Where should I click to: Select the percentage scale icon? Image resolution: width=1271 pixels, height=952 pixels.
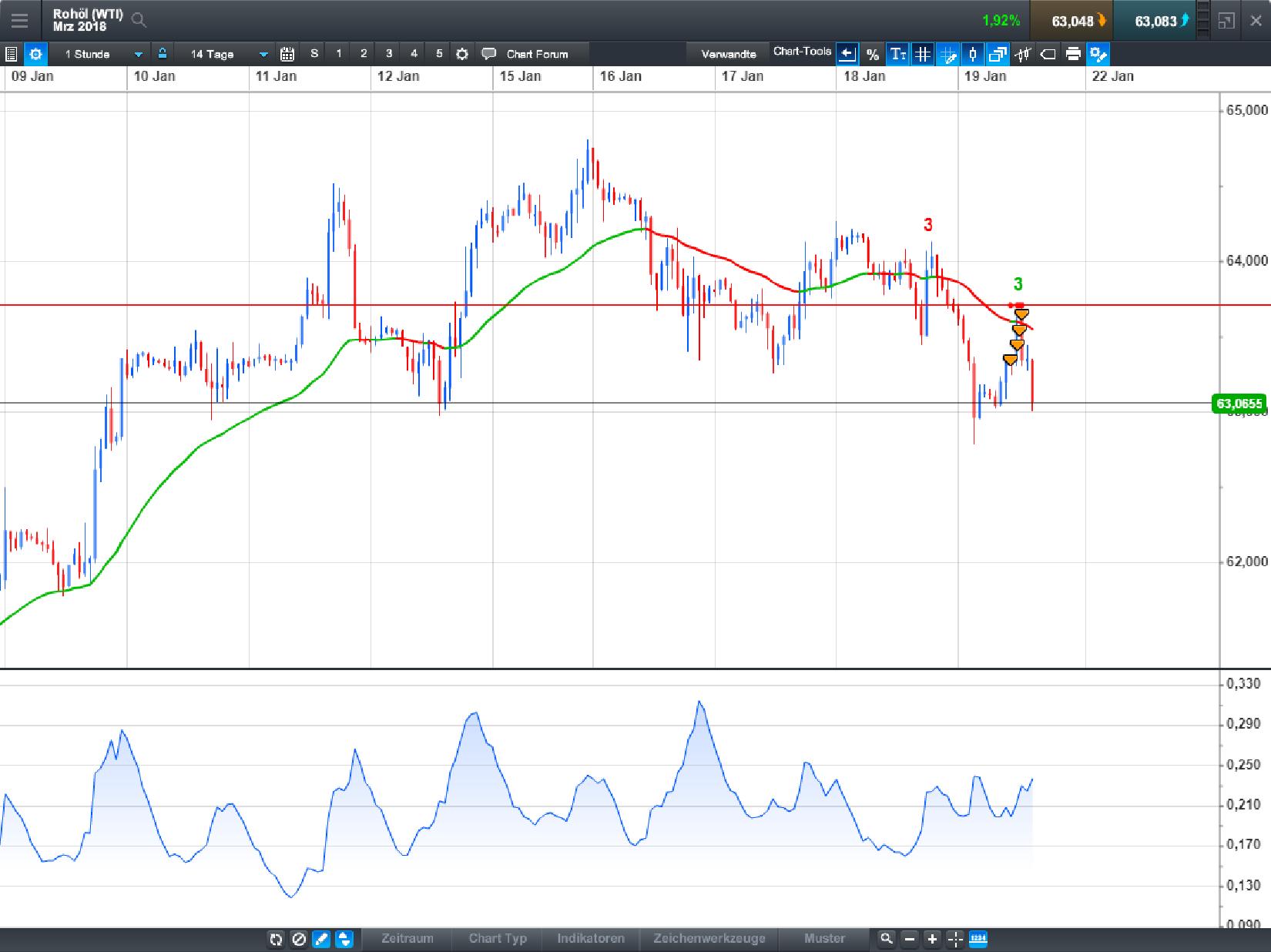tap(873, 54)
